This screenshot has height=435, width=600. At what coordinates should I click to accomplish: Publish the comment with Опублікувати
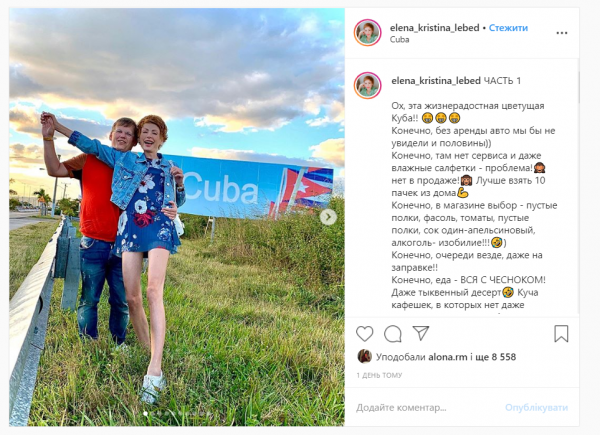pos(536,407)
